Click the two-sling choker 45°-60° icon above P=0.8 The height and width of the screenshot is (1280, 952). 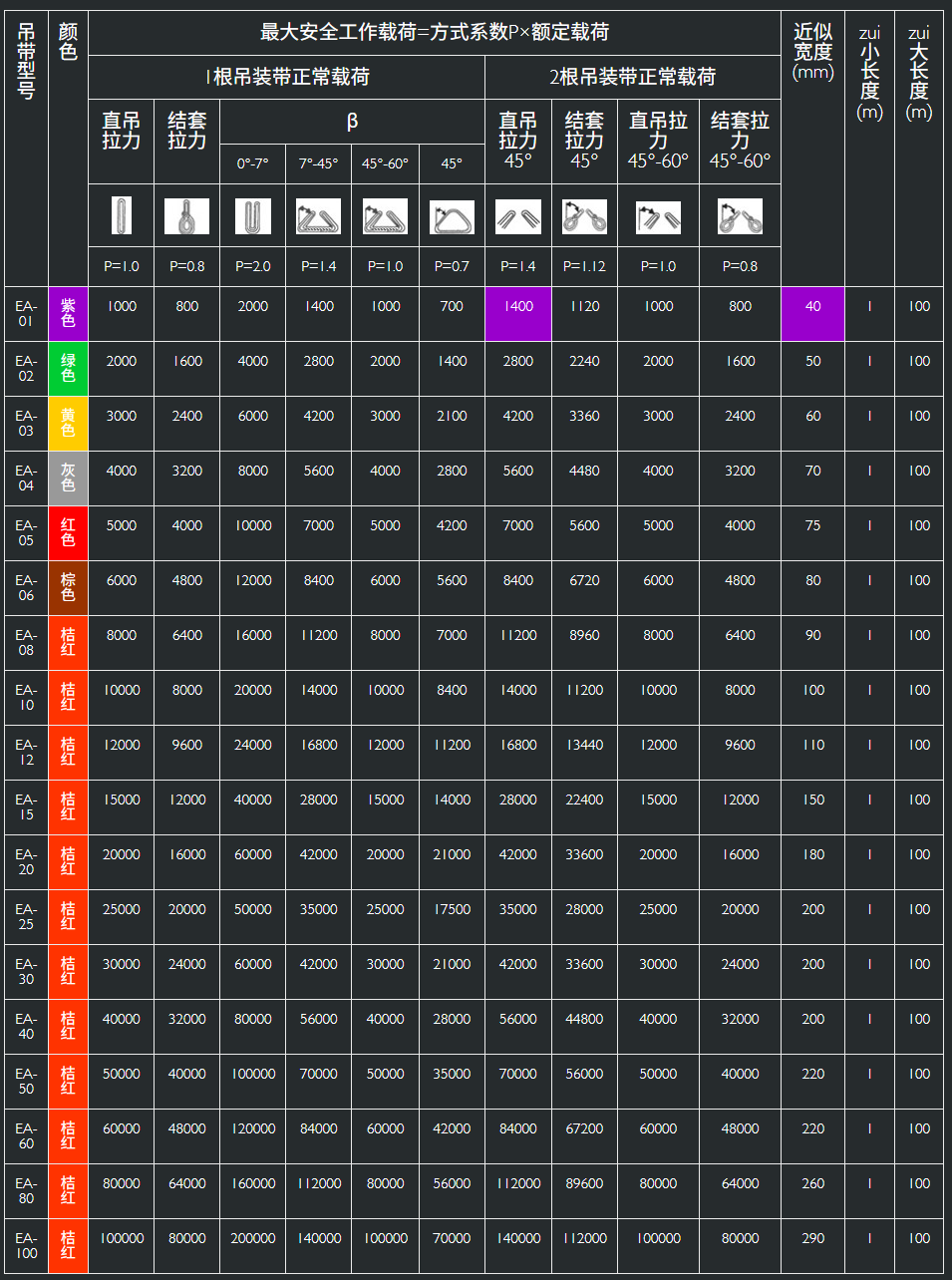click(740, 216)
